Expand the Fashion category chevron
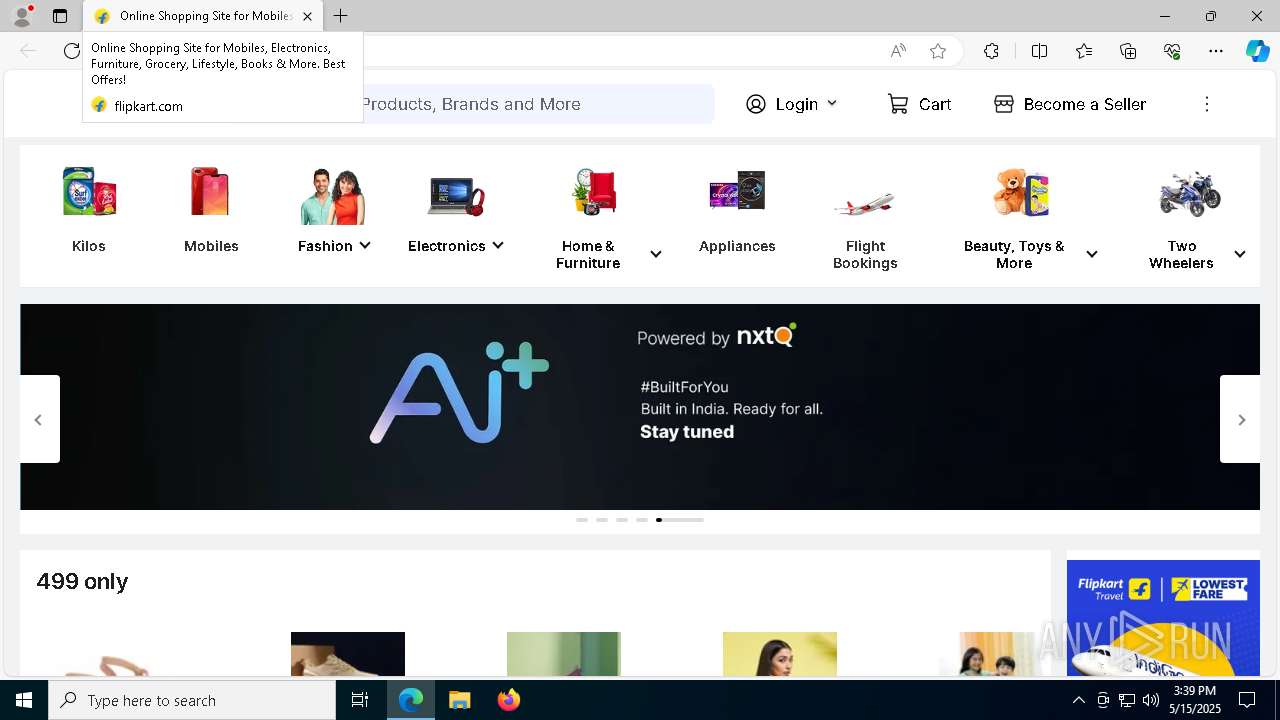This screenshot has height=720, width=1280. pos(365,245)
